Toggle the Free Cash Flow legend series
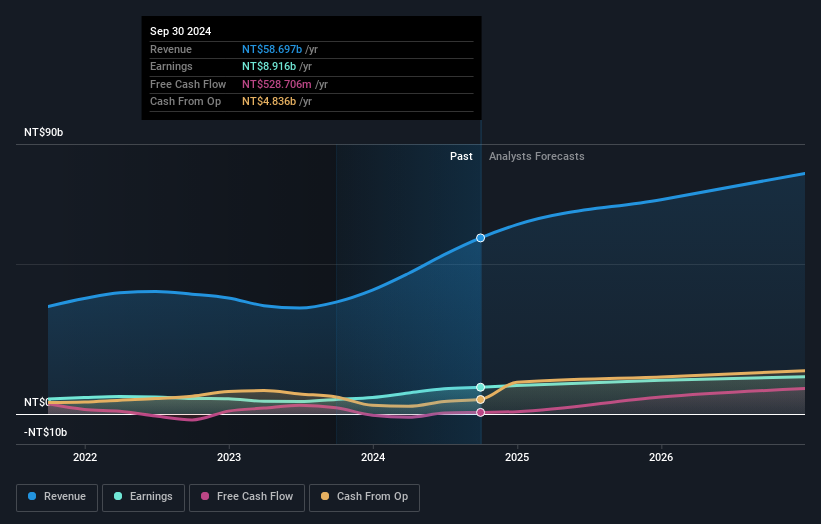The height and width of the screenshot is (524, 821). click(x=247, y=497)
